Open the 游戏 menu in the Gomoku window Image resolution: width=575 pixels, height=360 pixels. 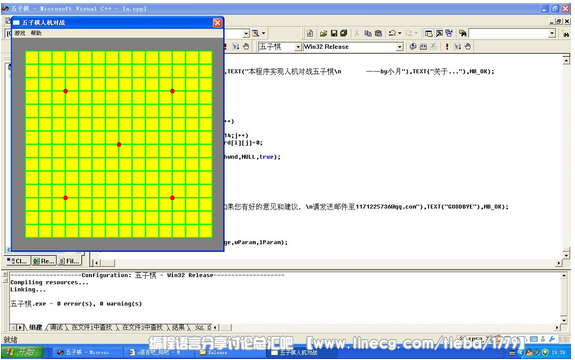(x=20, y=33)
